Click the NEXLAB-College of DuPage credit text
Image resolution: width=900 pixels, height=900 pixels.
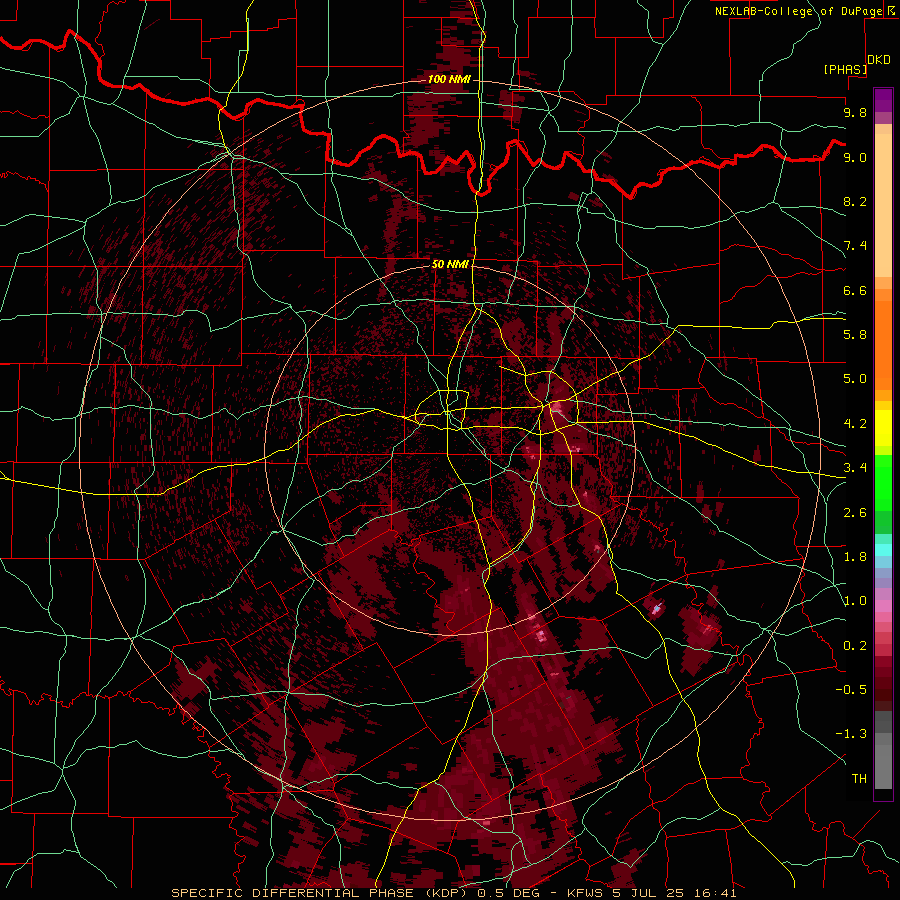[798, 11]
